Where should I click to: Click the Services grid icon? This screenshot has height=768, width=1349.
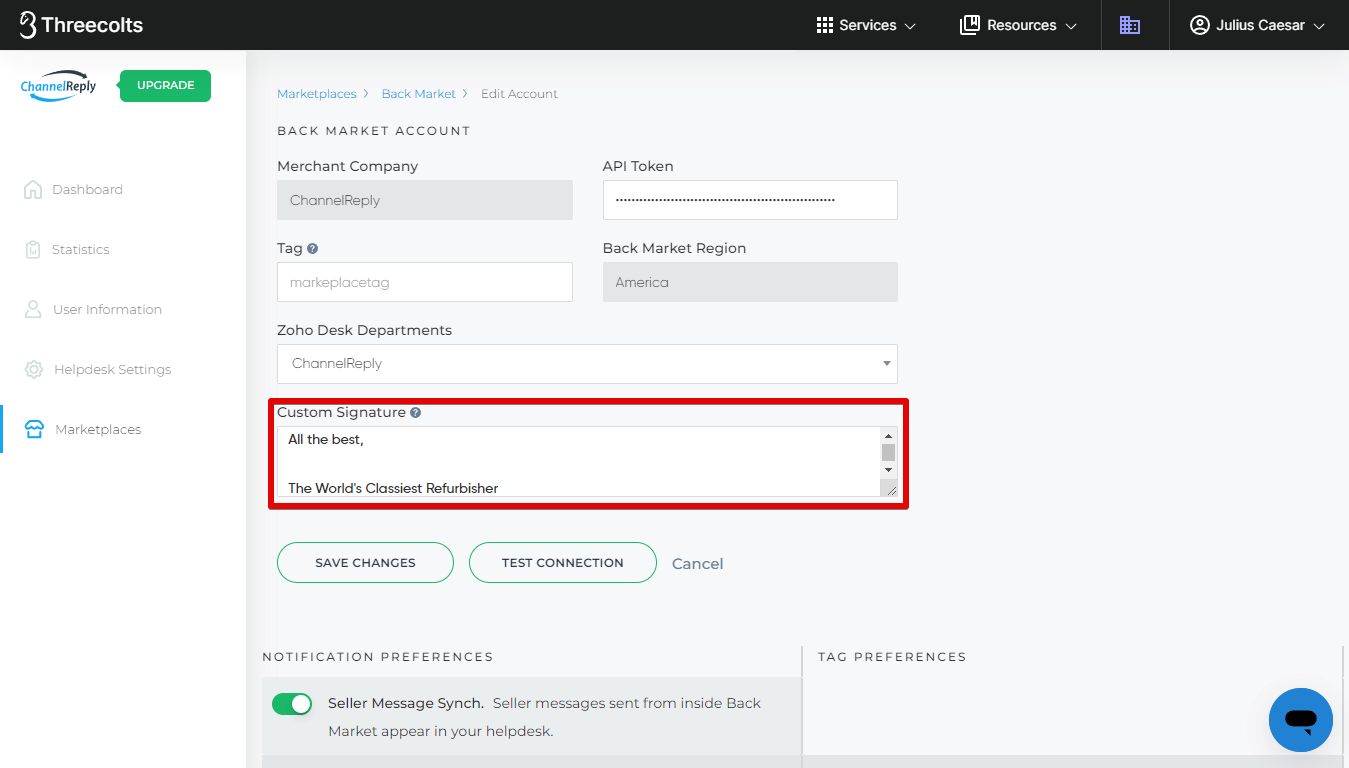click(x=825, y=25)
